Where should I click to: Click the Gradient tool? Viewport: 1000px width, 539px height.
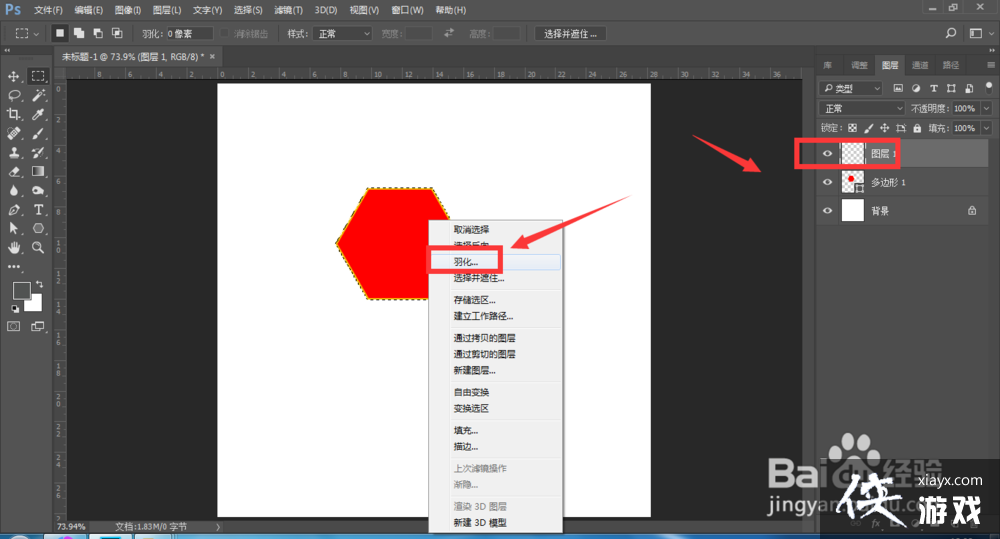pos(38,172)
